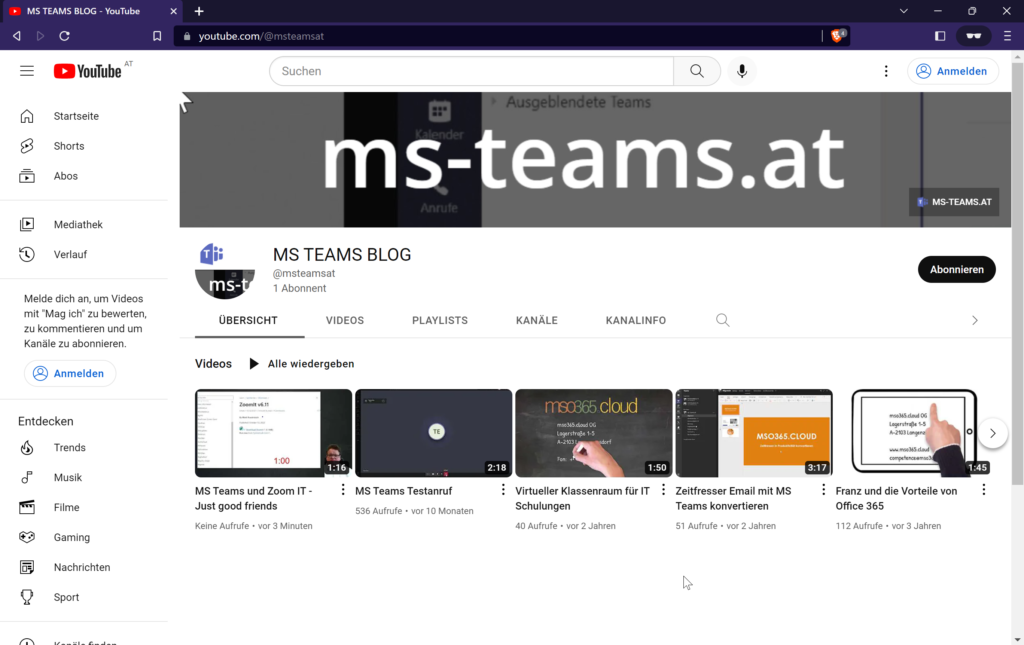The image size is (1024, 645).
Task: Open options for Virtueller Klassenraum video
Action: click(664, 490)
